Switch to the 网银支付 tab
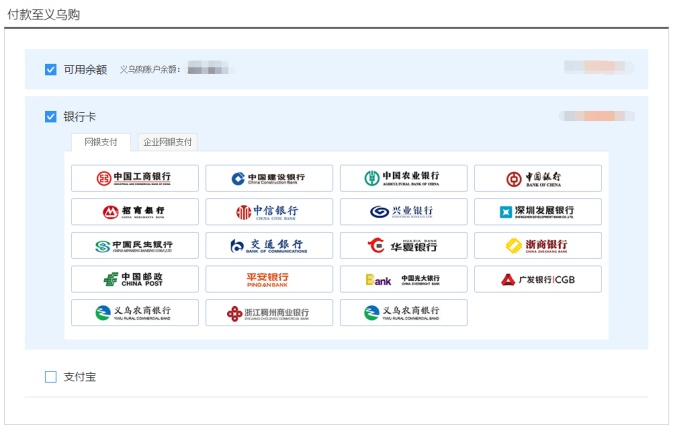 (x=101, y=142)
